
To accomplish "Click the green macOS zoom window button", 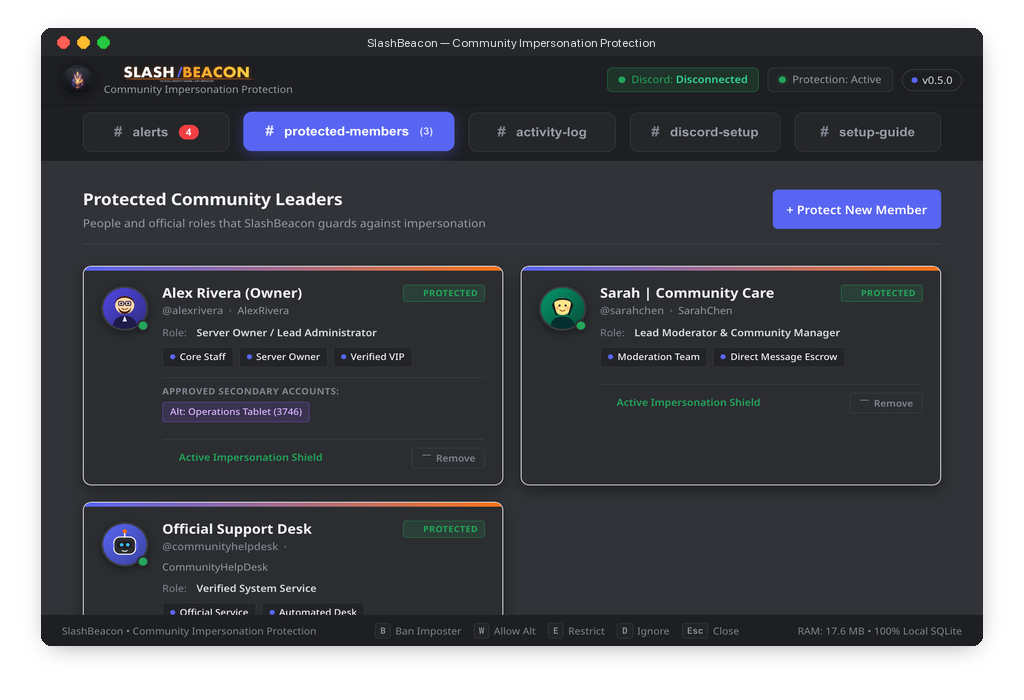I will click(103, 42).
